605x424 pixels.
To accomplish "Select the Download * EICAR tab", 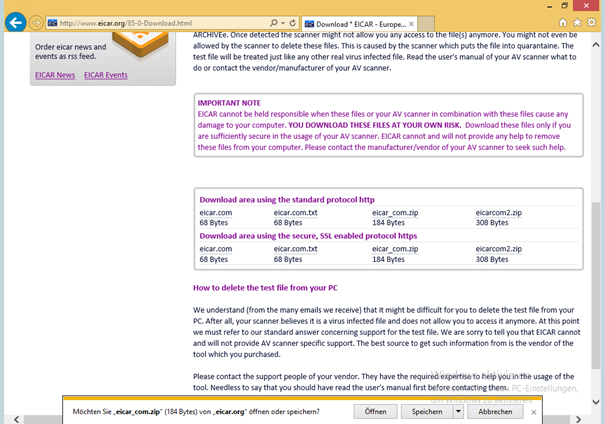I will click(359, 24).
